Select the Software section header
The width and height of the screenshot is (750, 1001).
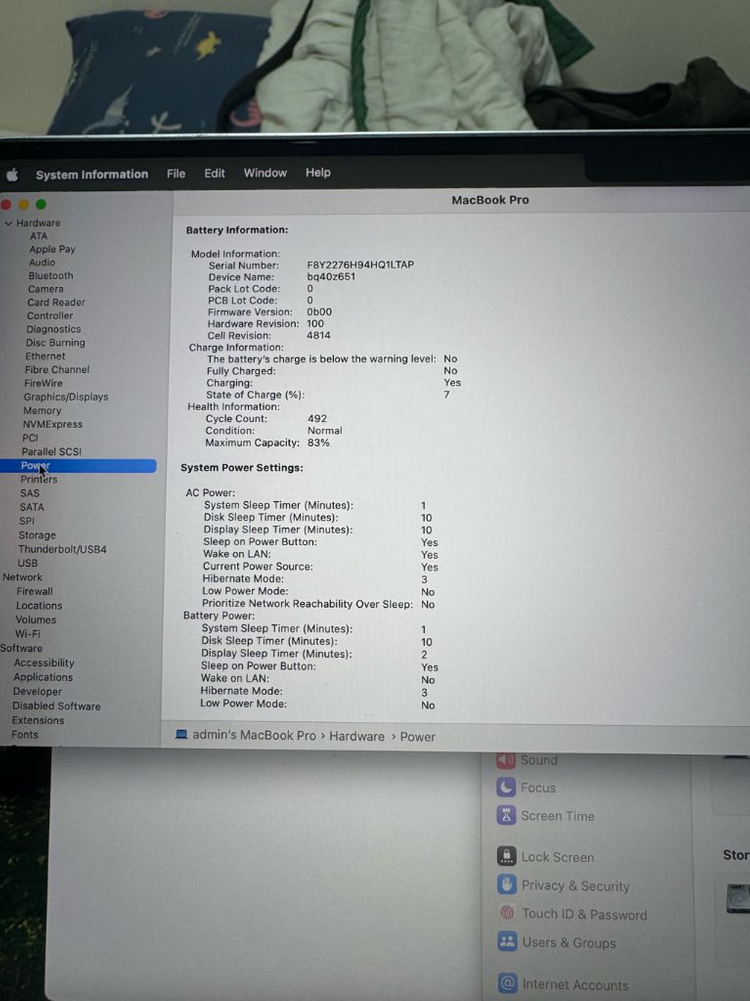[21, 649]
